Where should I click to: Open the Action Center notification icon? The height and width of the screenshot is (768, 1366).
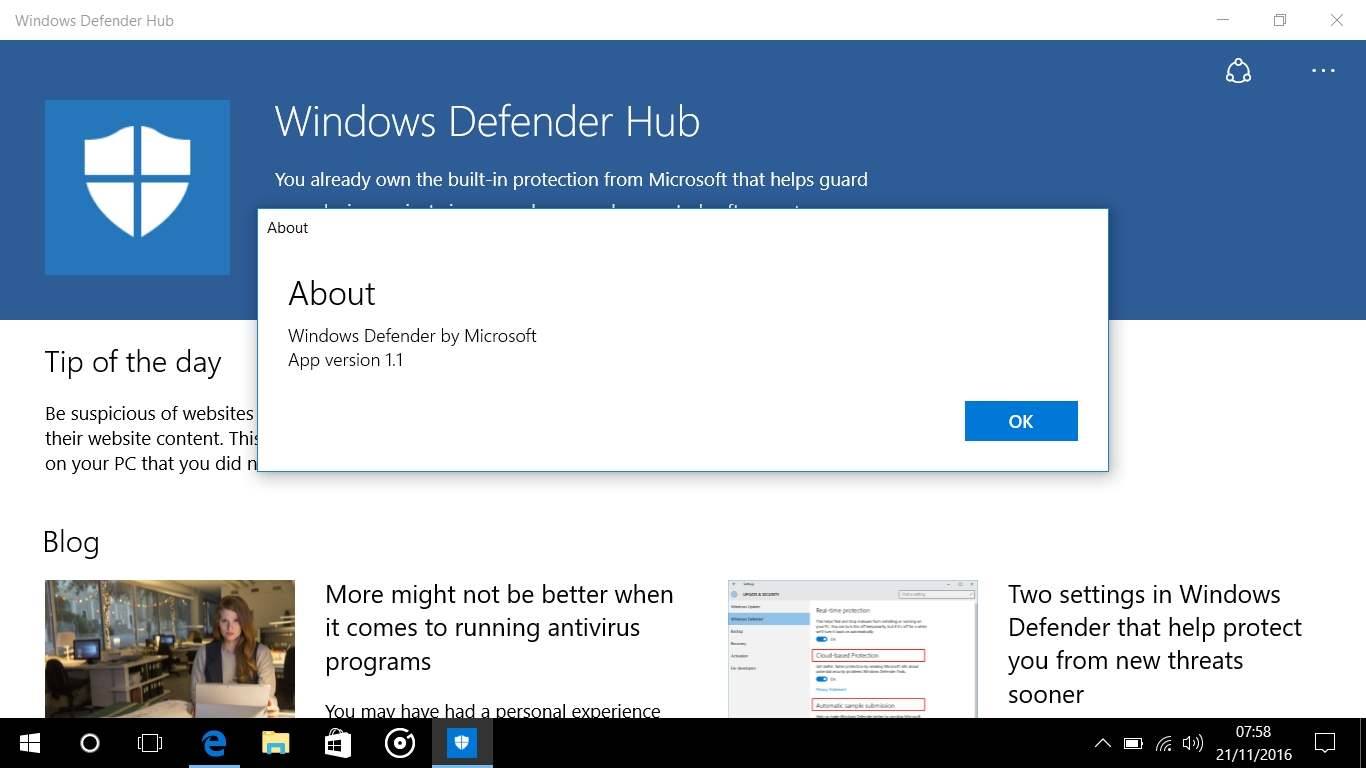[1325, 743]
